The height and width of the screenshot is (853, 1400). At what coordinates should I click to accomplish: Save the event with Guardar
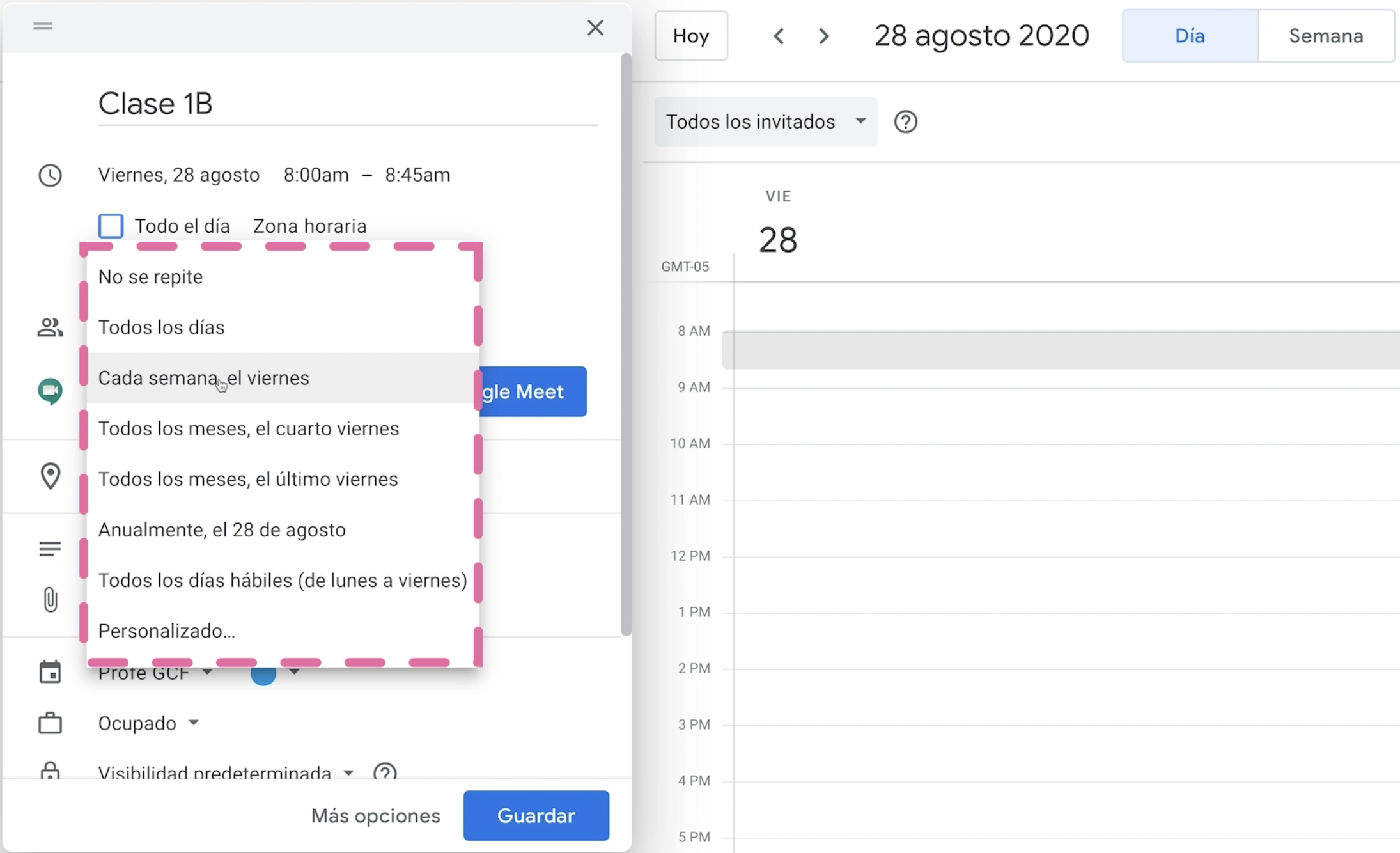536,815
